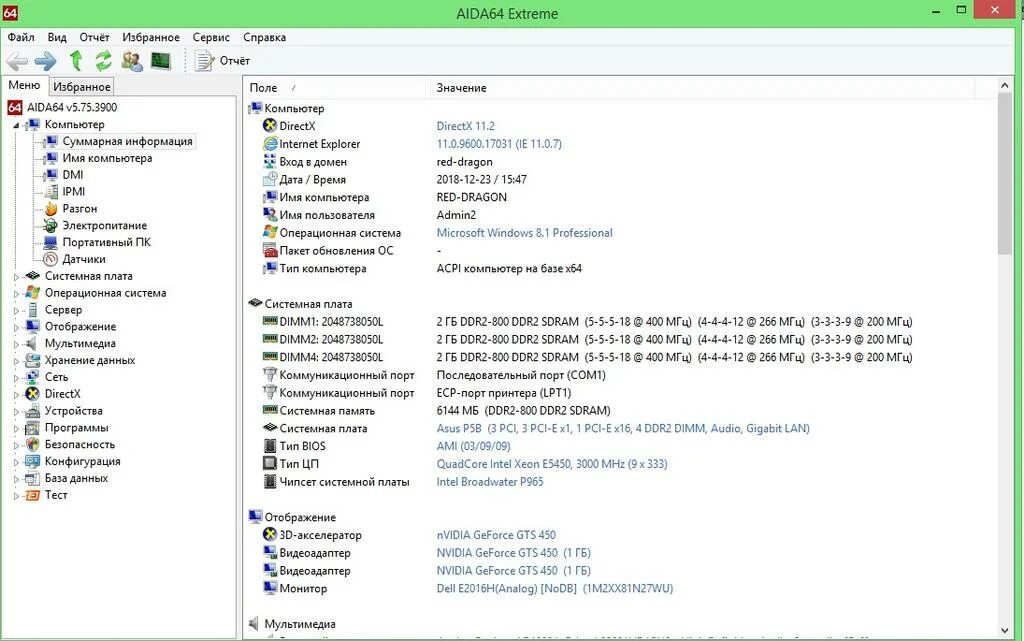1024x641 pixels.
Task: Click the Безопасность shield icon
Action: point(33,445)
